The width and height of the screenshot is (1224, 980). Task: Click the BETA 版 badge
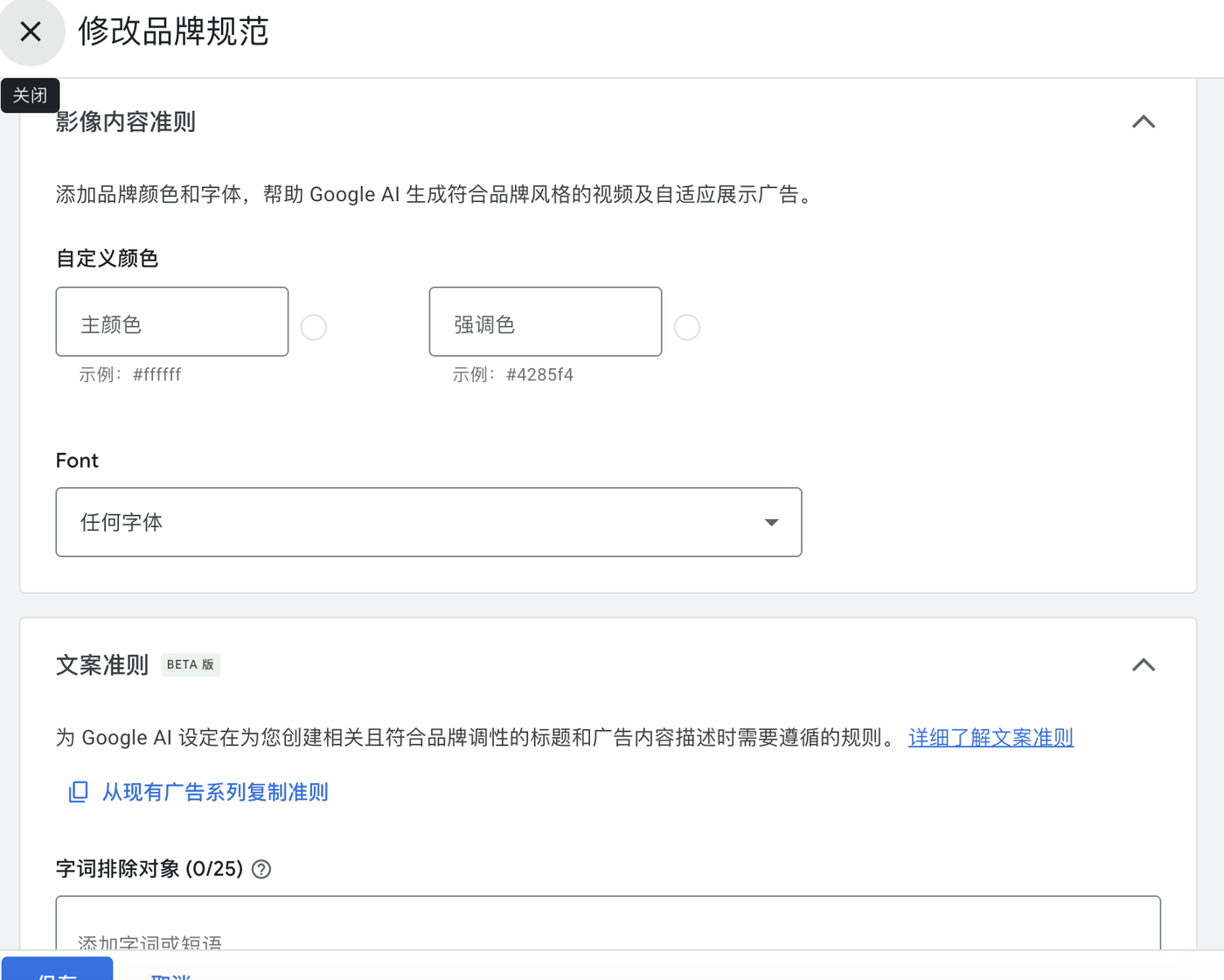[191, 664]
